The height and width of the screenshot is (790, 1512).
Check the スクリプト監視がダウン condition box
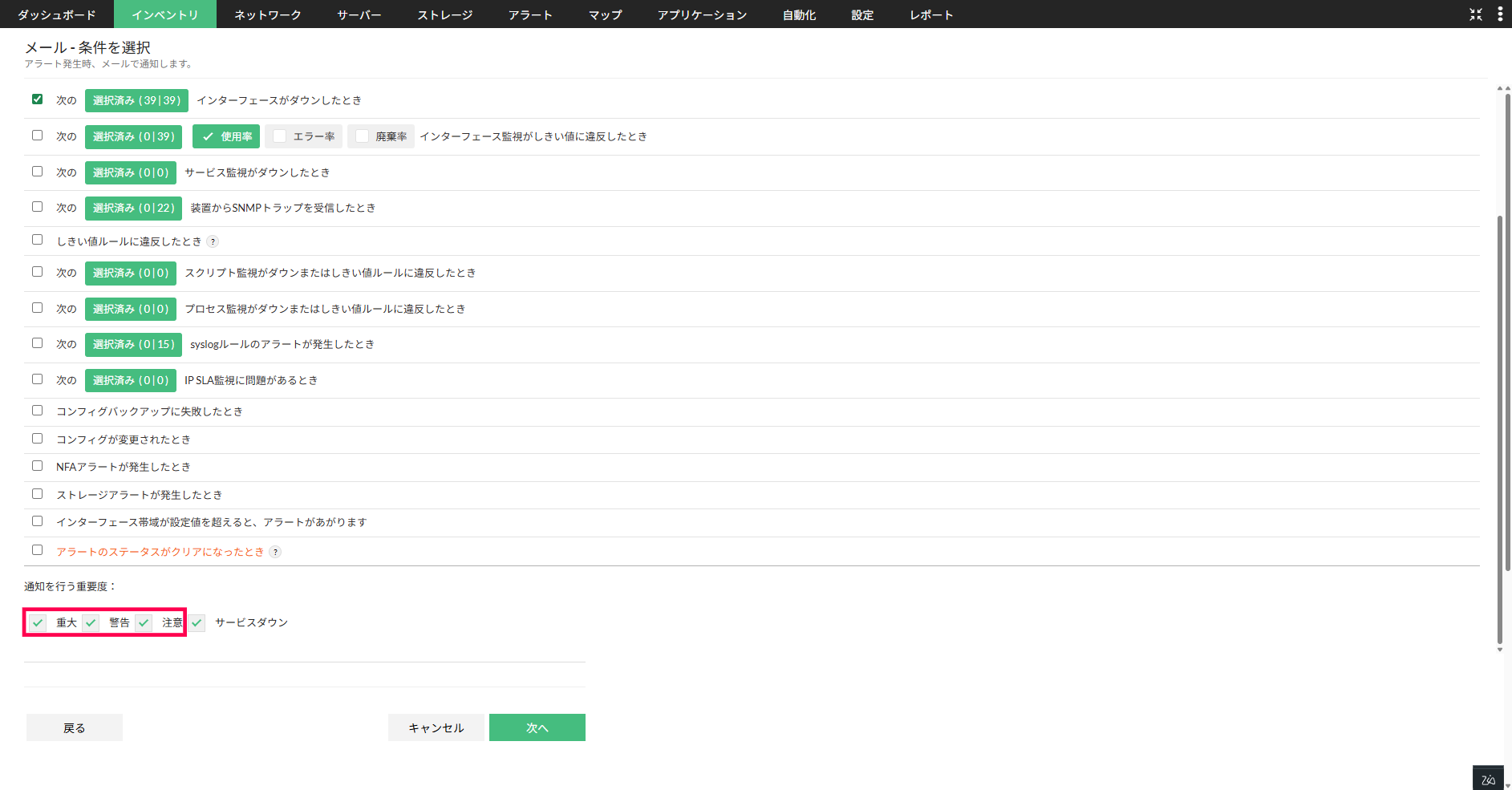(37, 272)
